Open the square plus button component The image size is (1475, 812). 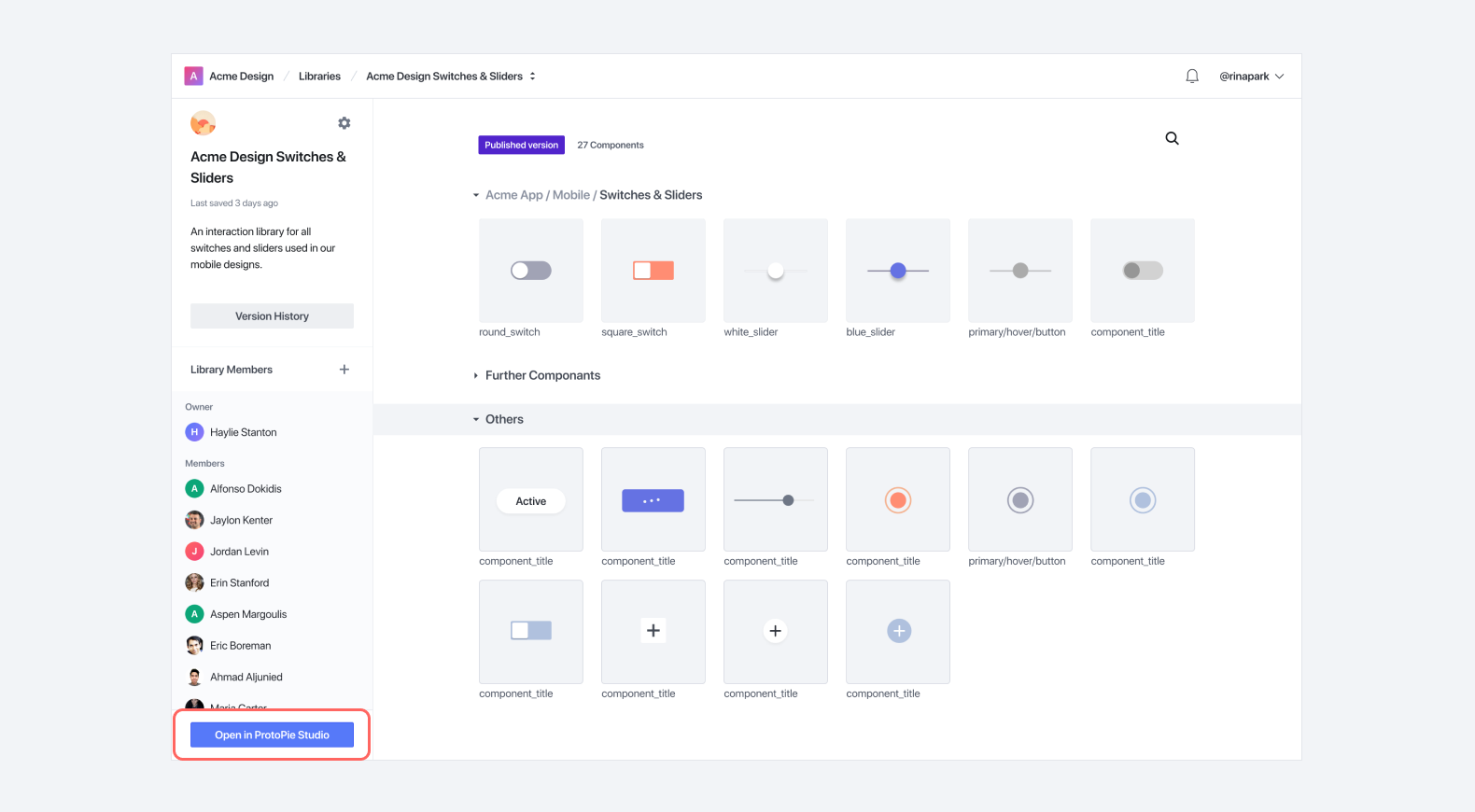coord(653,632)
